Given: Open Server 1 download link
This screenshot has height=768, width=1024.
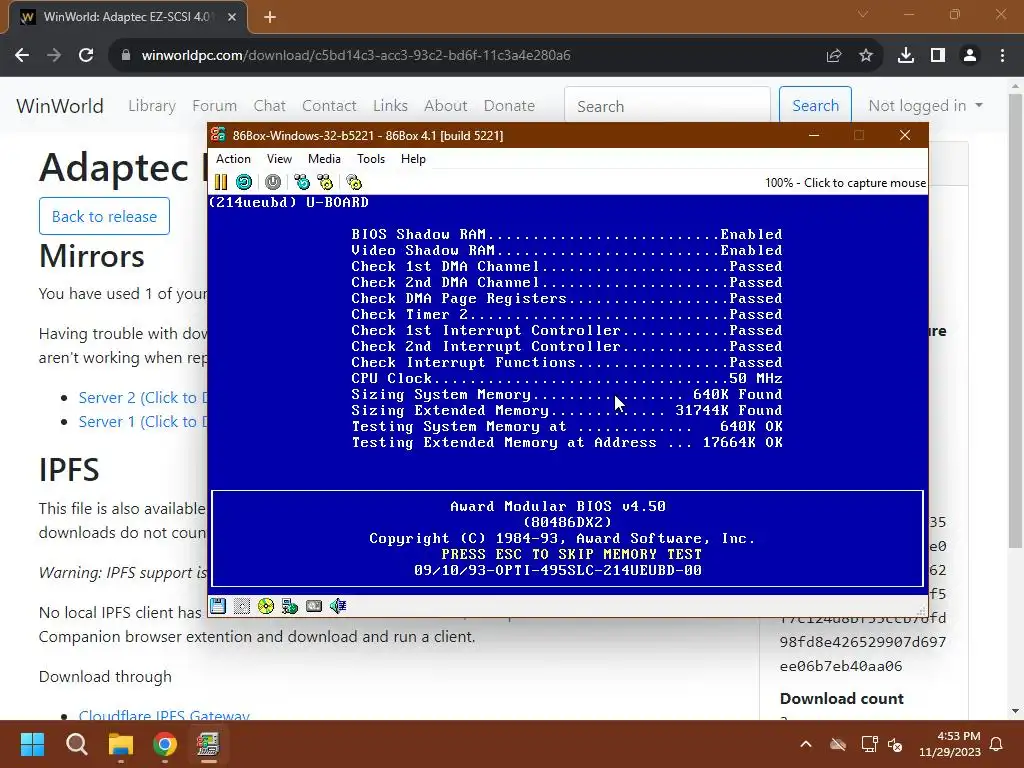Looking at the screenshot, I should pyautogui.click(x=143, y=422).
